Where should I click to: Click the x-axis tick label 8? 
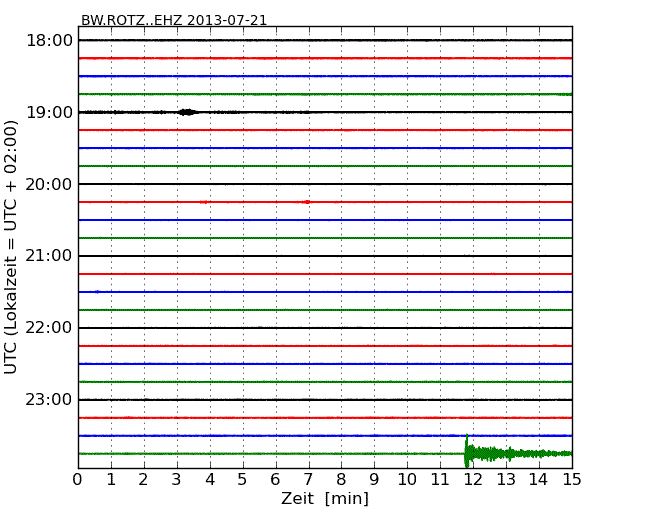pyautogui.click(x=341, y=479)
